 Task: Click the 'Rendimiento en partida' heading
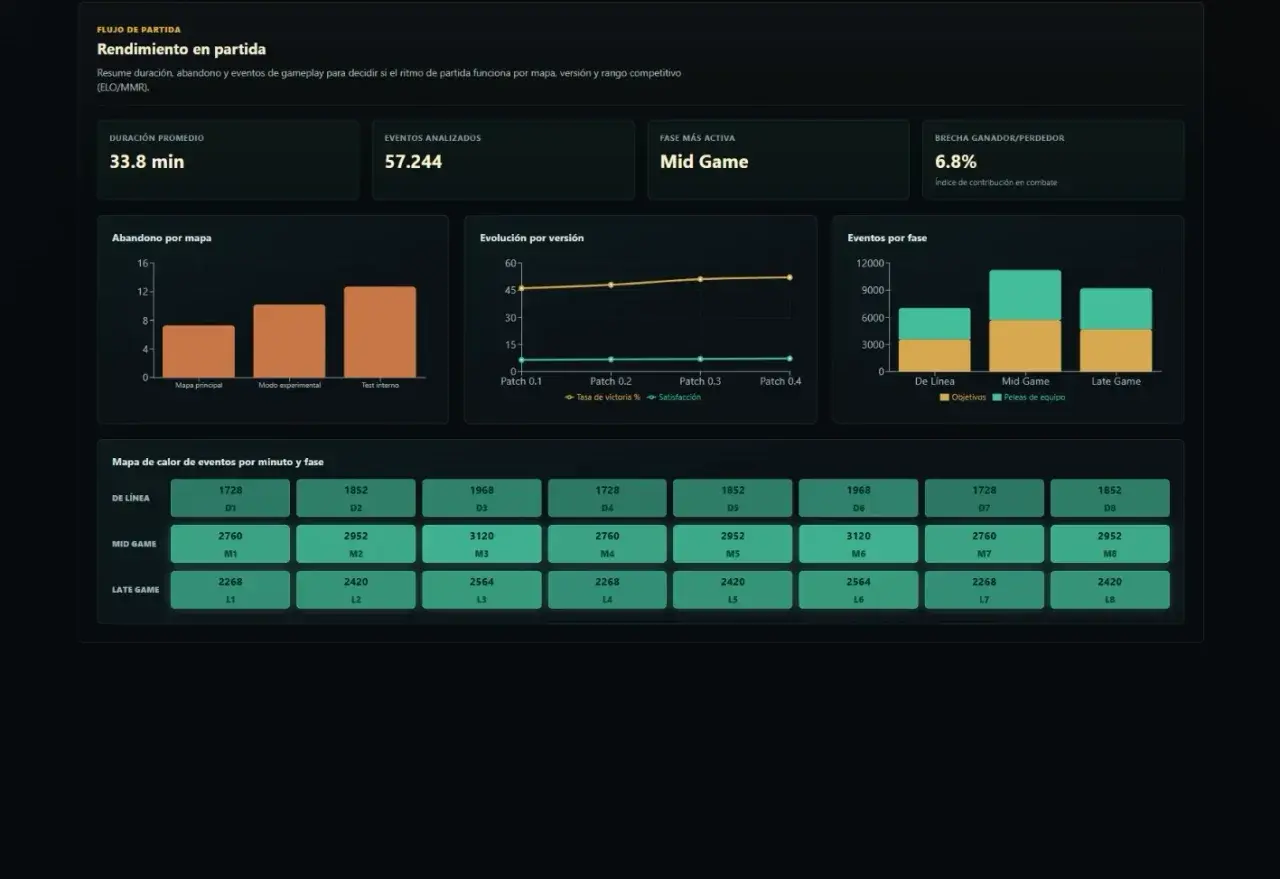coord(181,49)
